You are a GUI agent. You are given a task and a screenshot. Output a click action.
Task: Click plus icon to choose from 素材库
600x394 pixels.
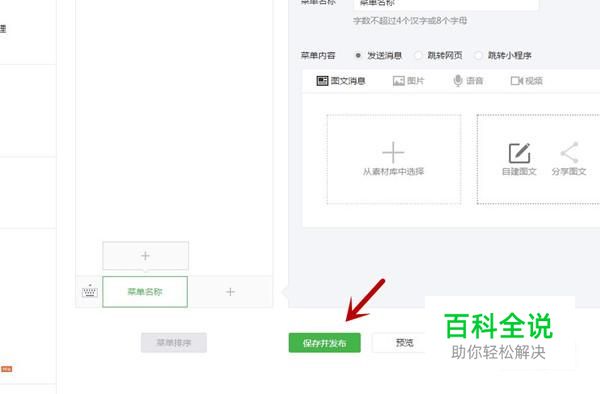pyautogui.click(x=393, y=152)
